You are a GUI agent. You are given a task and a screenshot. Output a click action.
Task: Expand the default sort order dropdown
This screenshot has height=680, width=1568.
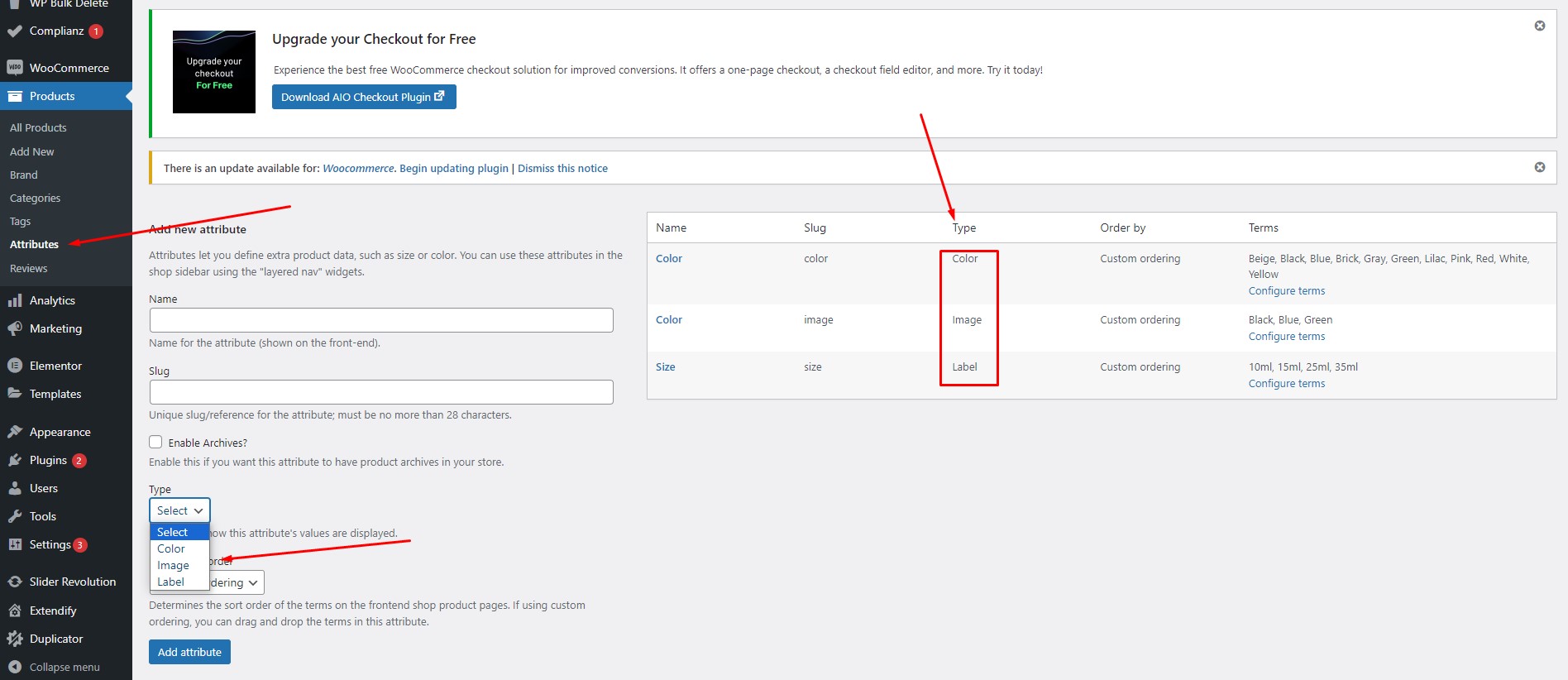click(x=236, y=582)
